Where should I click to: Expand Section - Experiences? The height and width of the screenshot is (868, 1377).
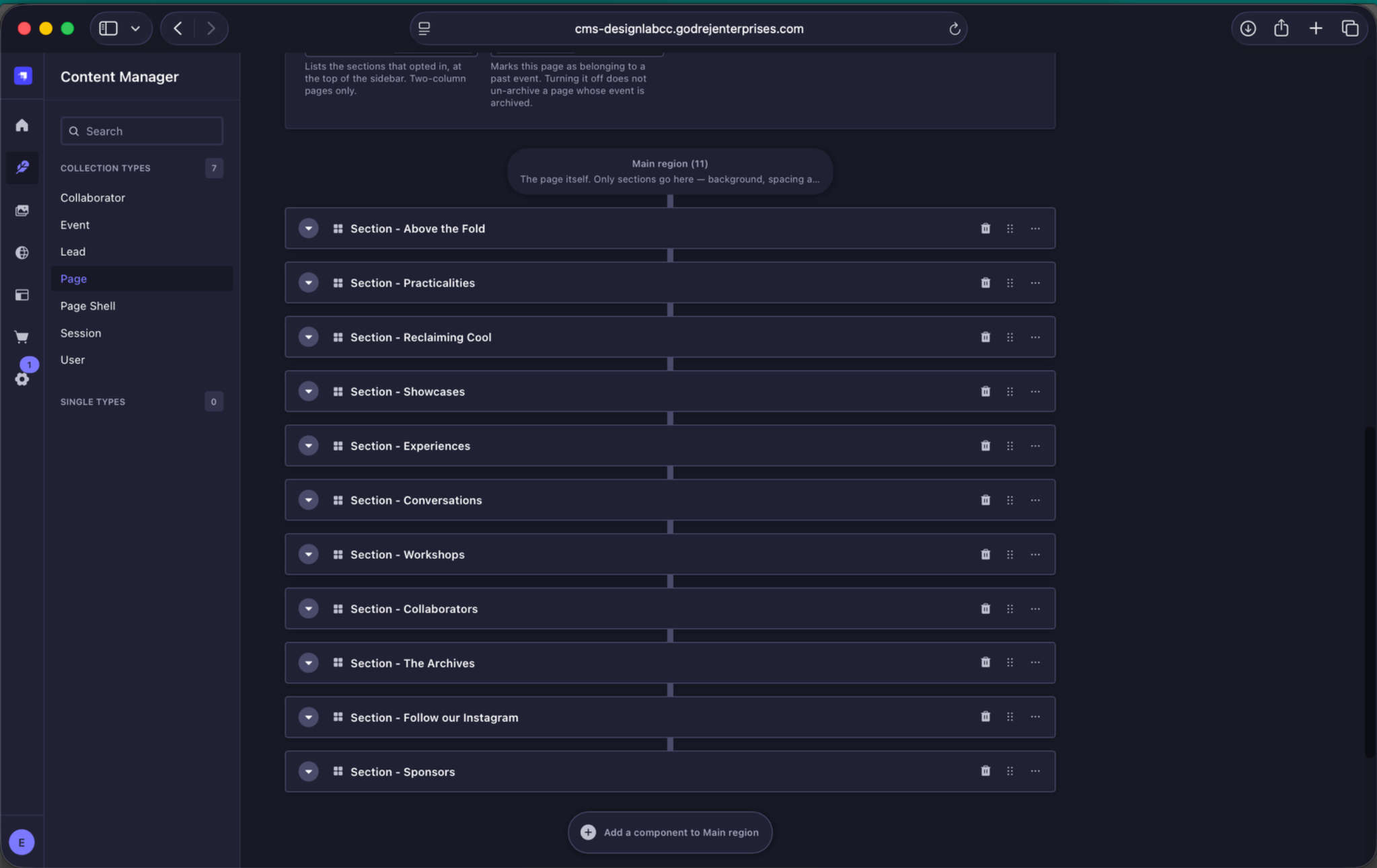309,446
